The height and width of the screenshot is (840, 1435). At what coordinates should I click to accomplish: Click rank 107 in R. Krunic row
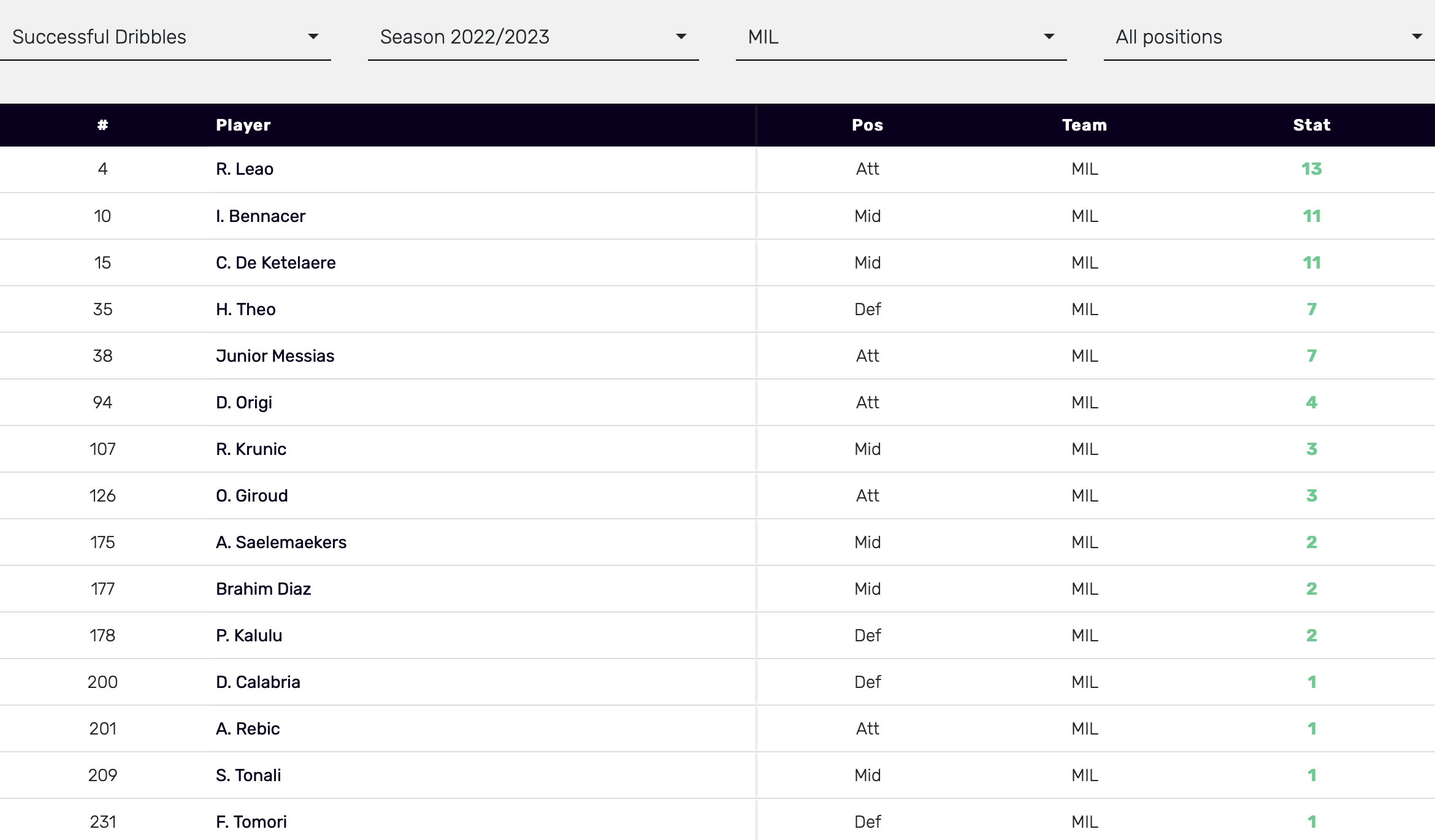pos(102,449)
